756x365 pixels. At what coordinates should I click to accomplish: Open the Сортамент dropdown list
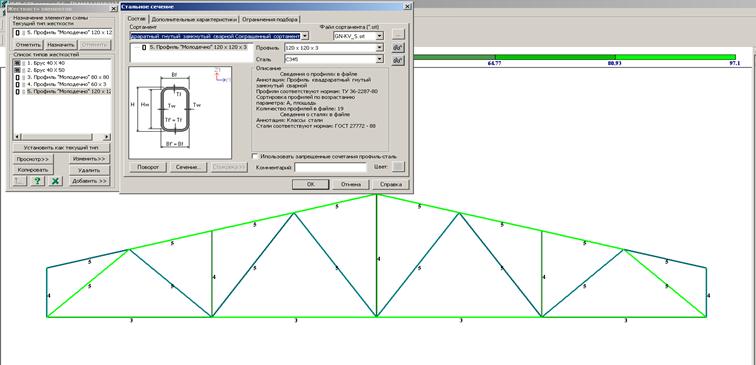305,36
